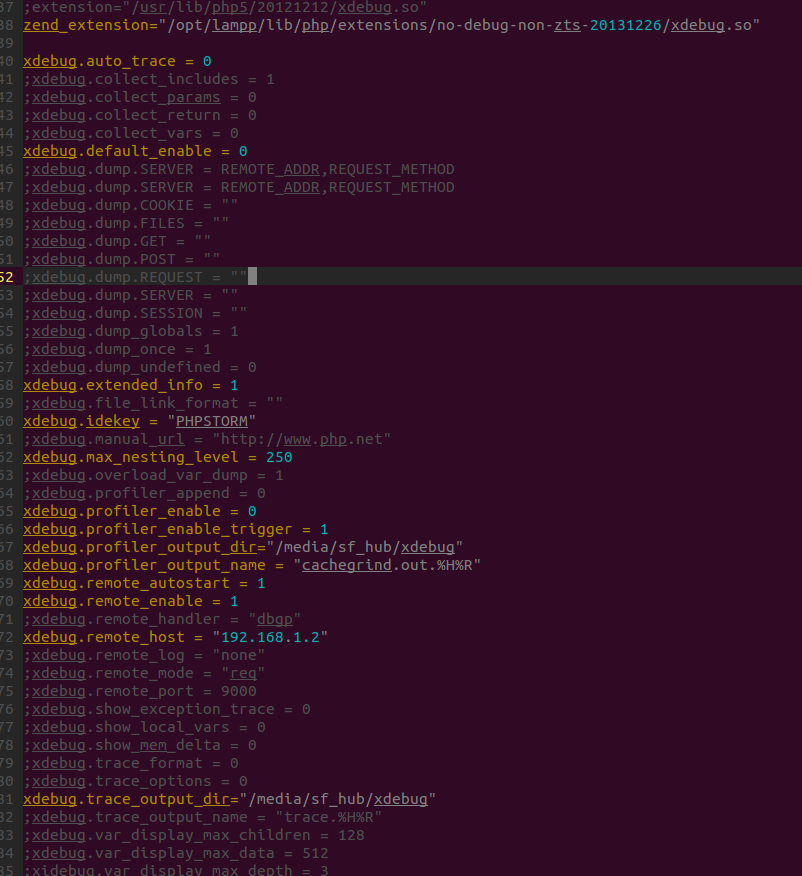Click the 'xdebug.remote_enable = 1' line
The image size is (802, 876).
click(x=131, y=601)
